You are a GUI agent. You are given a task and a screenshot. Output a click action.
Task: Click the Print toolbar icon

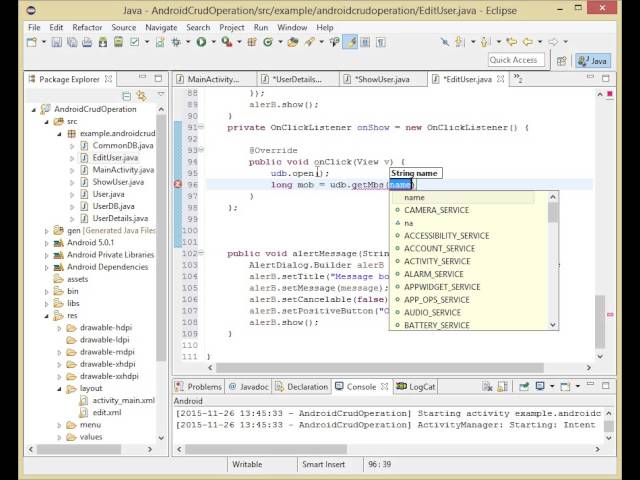click(87, 42)
